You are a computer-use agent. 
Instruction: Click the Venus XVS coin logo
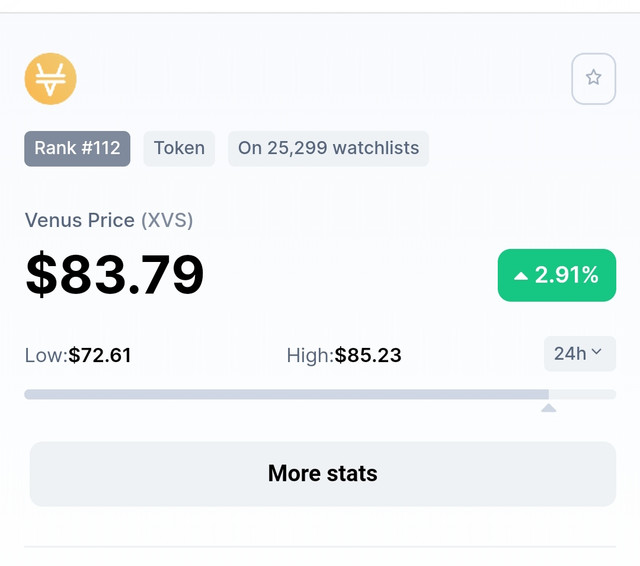pos(51,79)
